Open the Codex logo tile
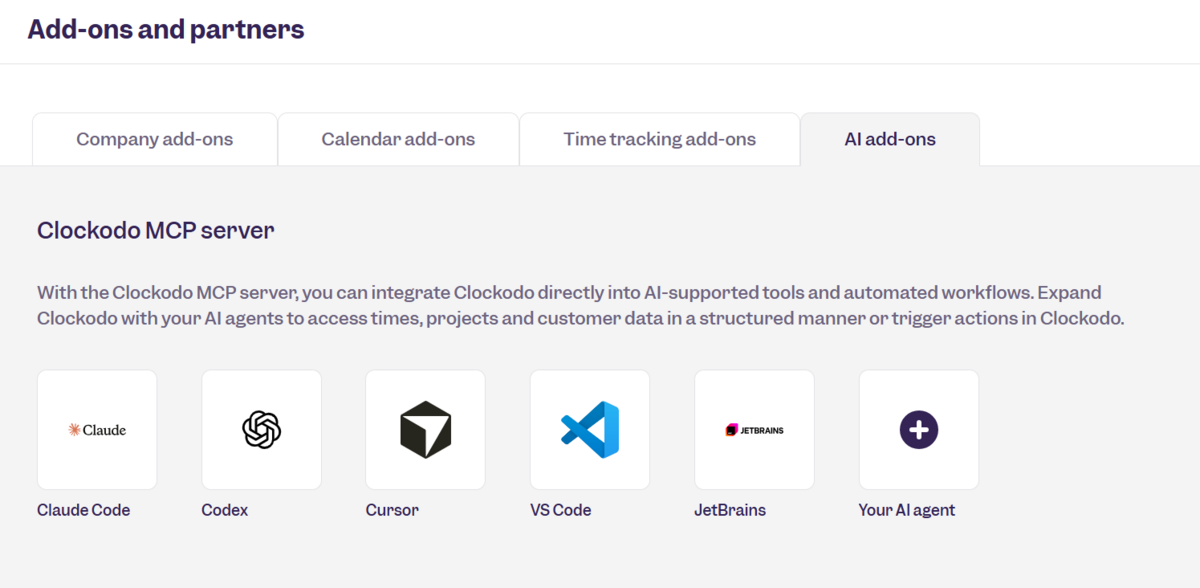Screen dimensions: 1200x588 (261, 430)
